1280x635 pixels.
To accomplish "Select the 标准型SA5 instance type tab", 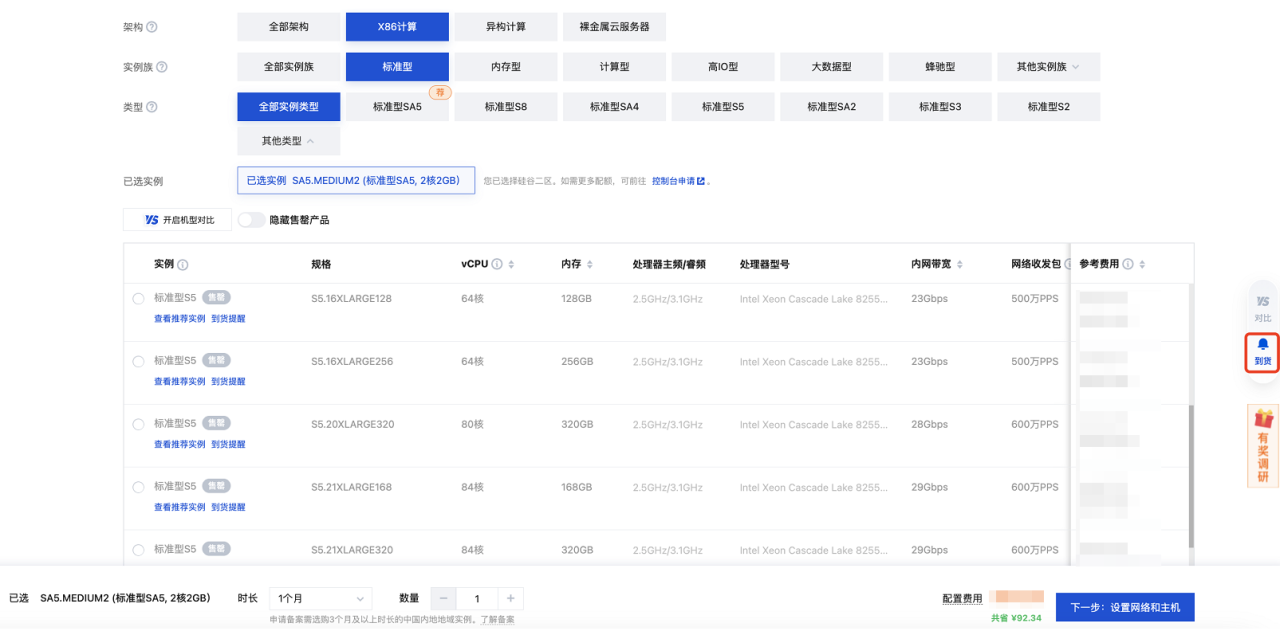I will coord(396,107).
